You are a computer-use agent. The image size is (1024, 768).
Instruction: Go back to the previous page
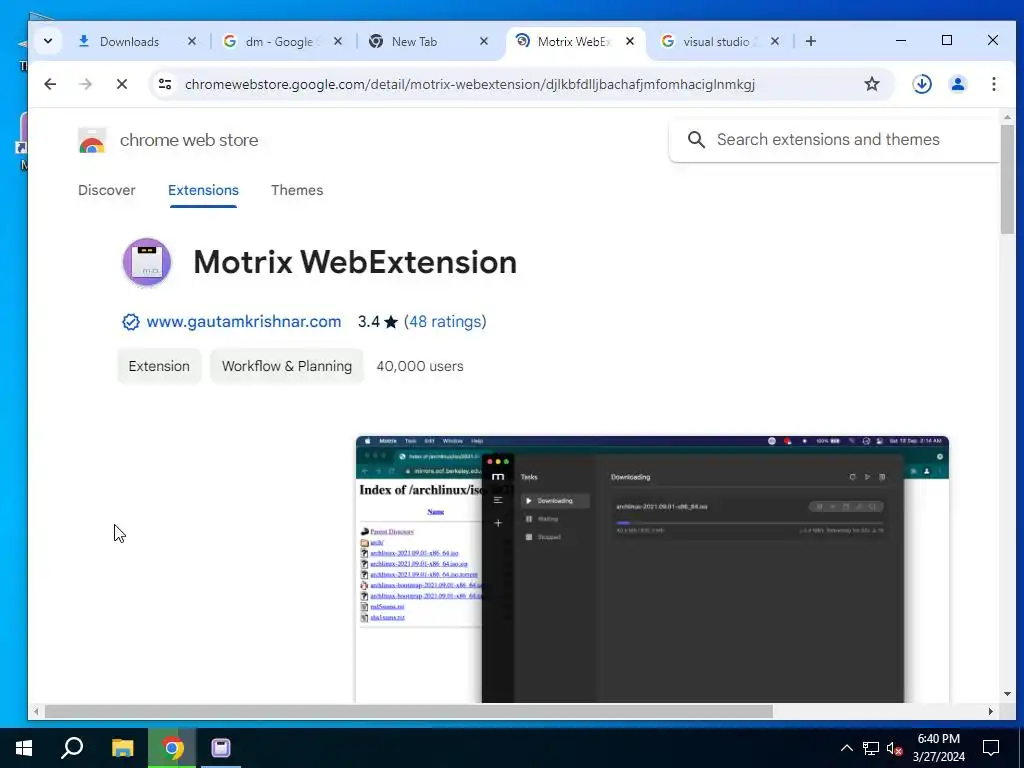(x=50, y=84)
